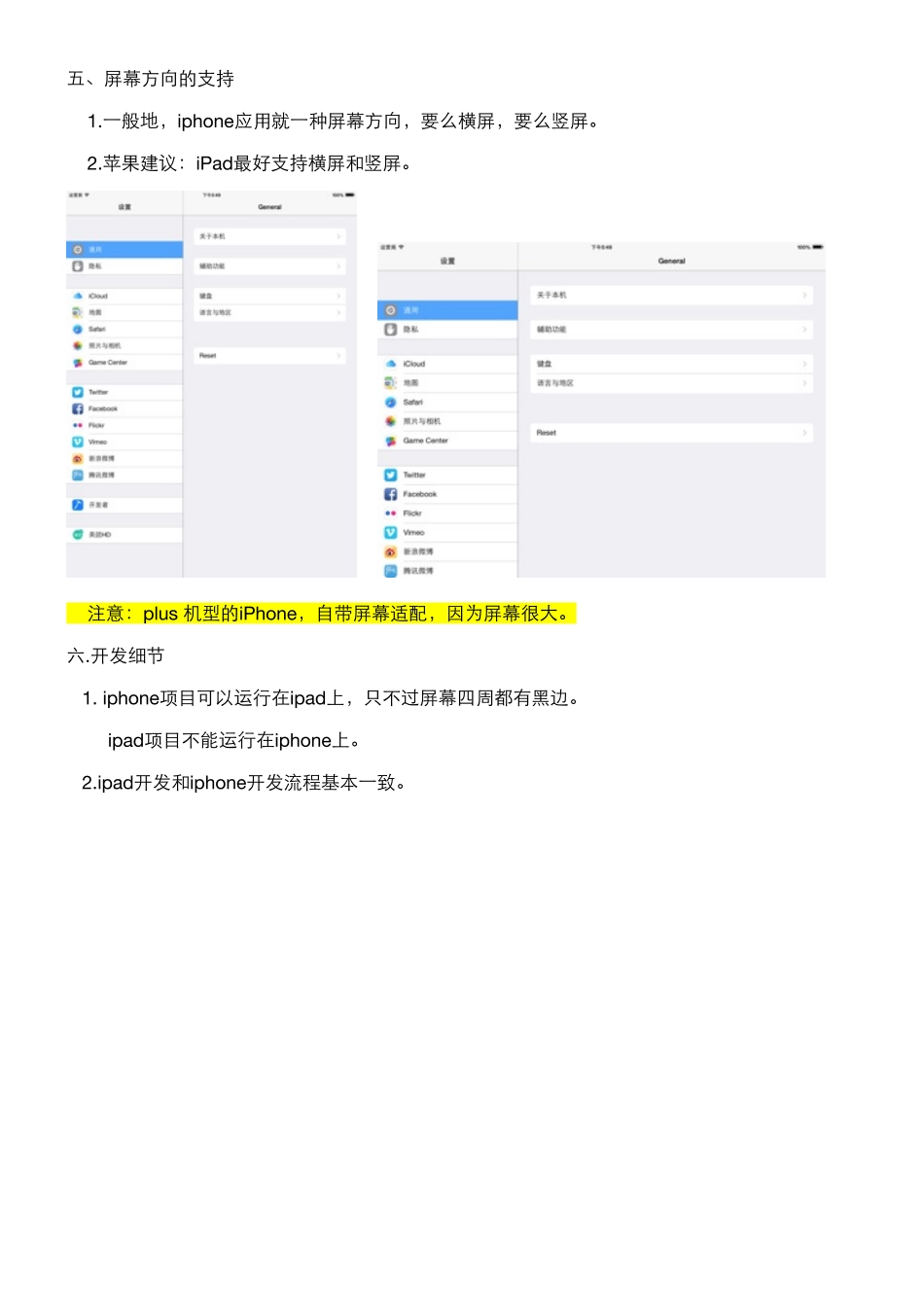Click the 照片与相机 flower icon
Screen dimensions: 924x1308
78,346
